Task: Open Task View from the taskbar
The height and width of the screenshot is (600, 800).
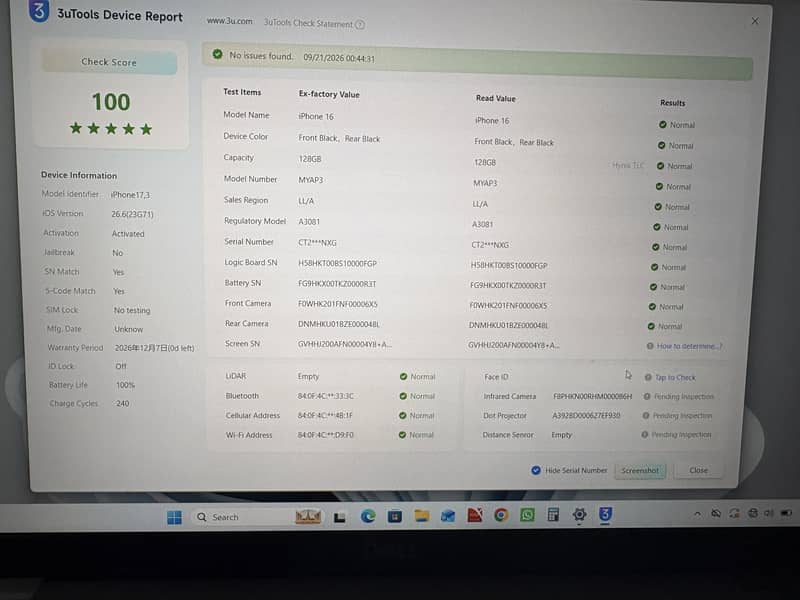Action: [x=339, y=517]
